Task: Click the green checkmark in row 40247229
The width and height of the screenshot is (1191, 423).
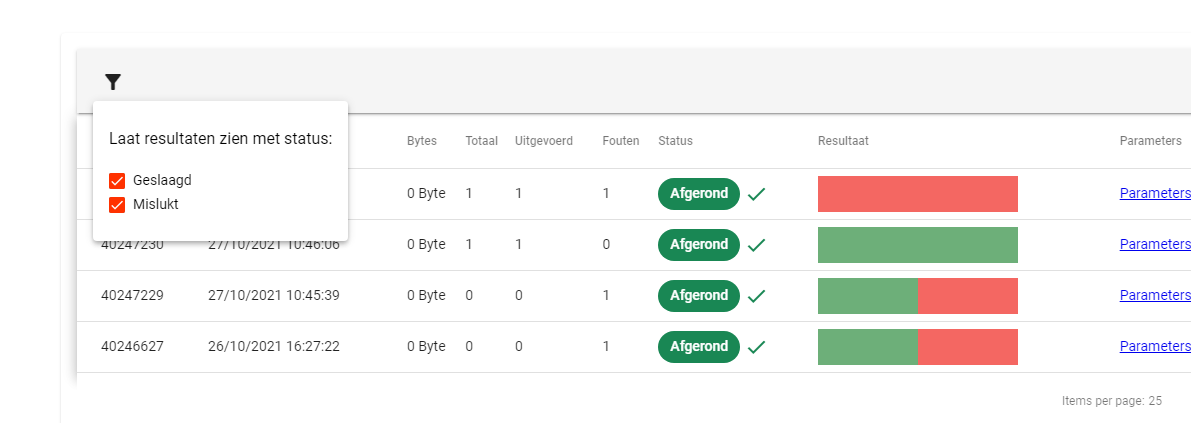Action: (x=756, y=296)
